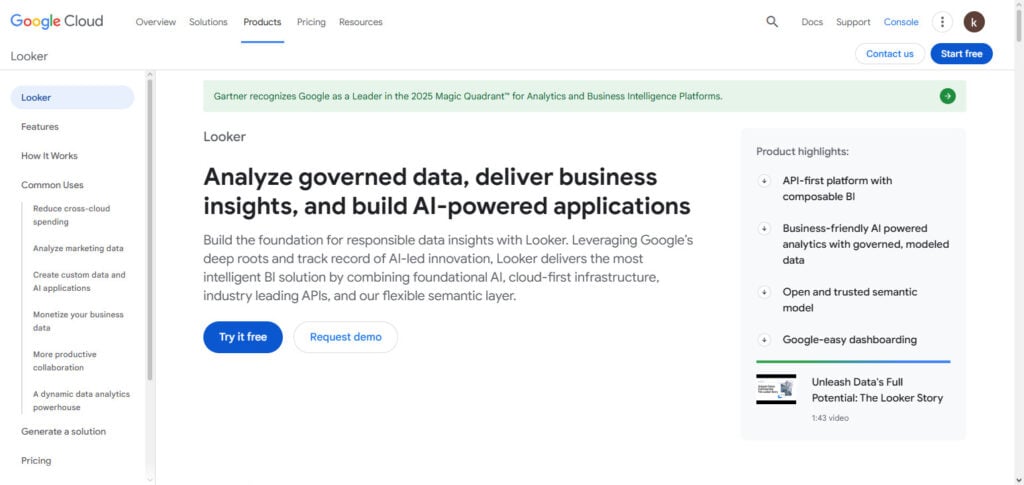The width and height of the screenshot is (1024, 485).
Task: Click the Start free button
Action: click(961, 54)
